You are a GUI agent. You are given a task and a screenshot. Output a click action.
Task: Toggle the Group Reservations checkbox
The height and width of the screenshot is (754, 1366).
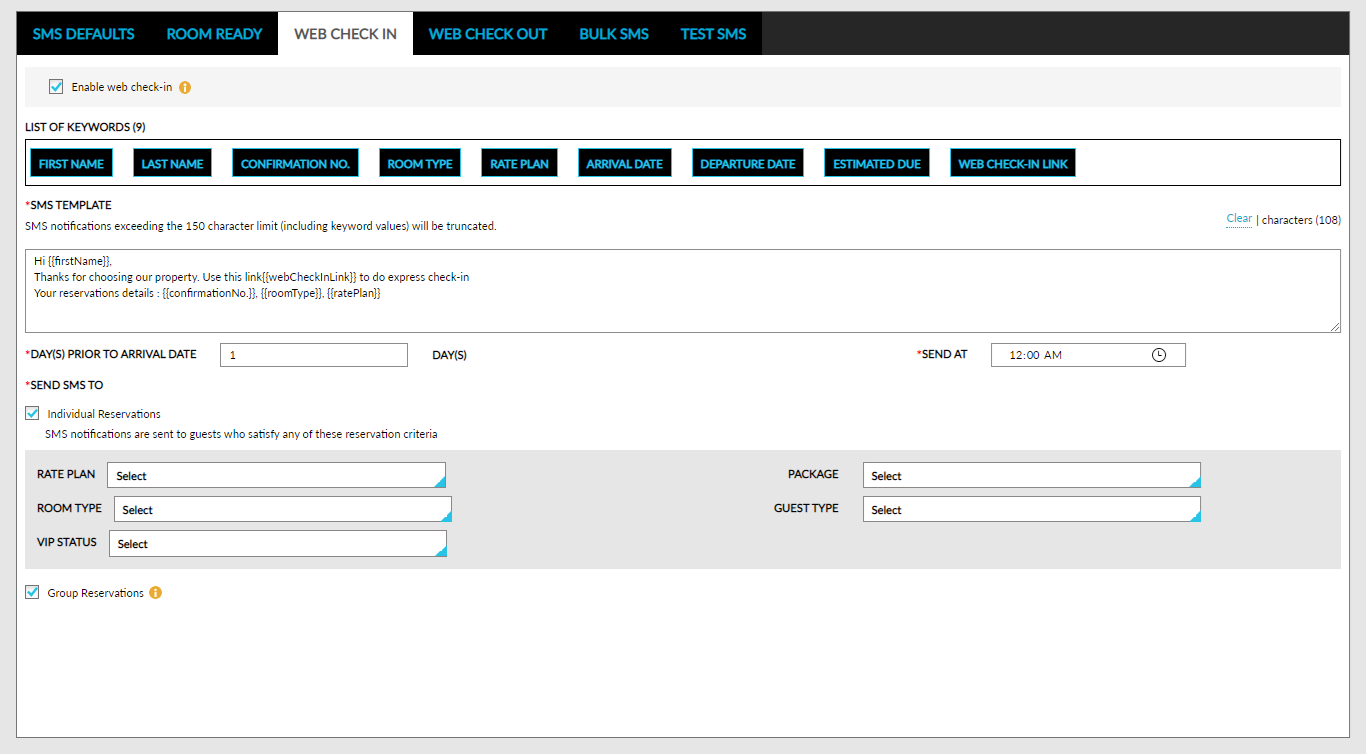click(32, 592)
